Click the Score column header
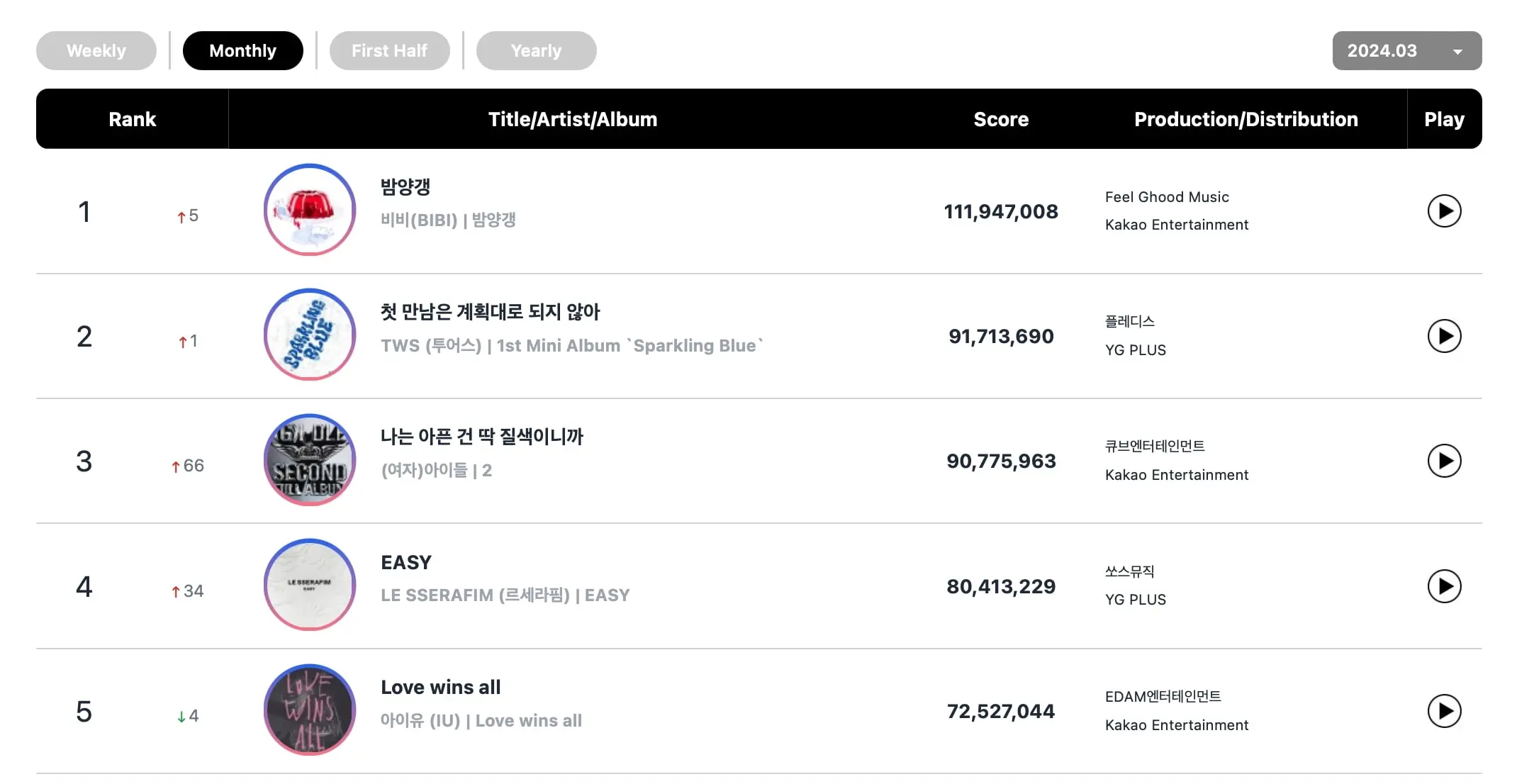This screenshot has width=1517, height=784. [x=1001, y=119]
